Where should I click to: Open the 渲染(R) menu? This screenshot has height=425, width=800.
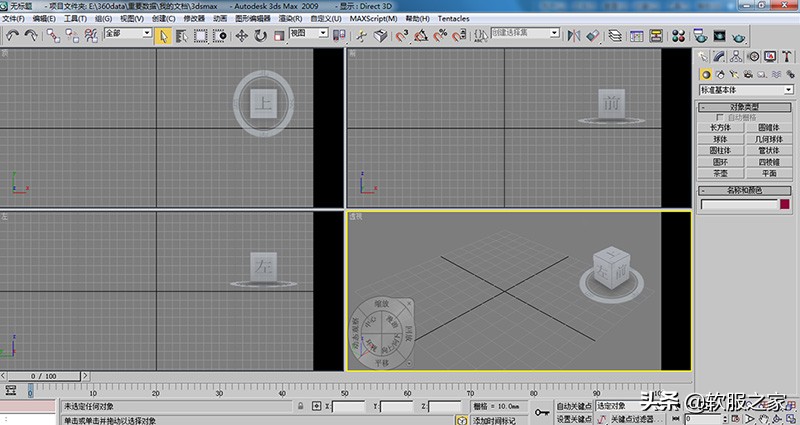point(292,18)
